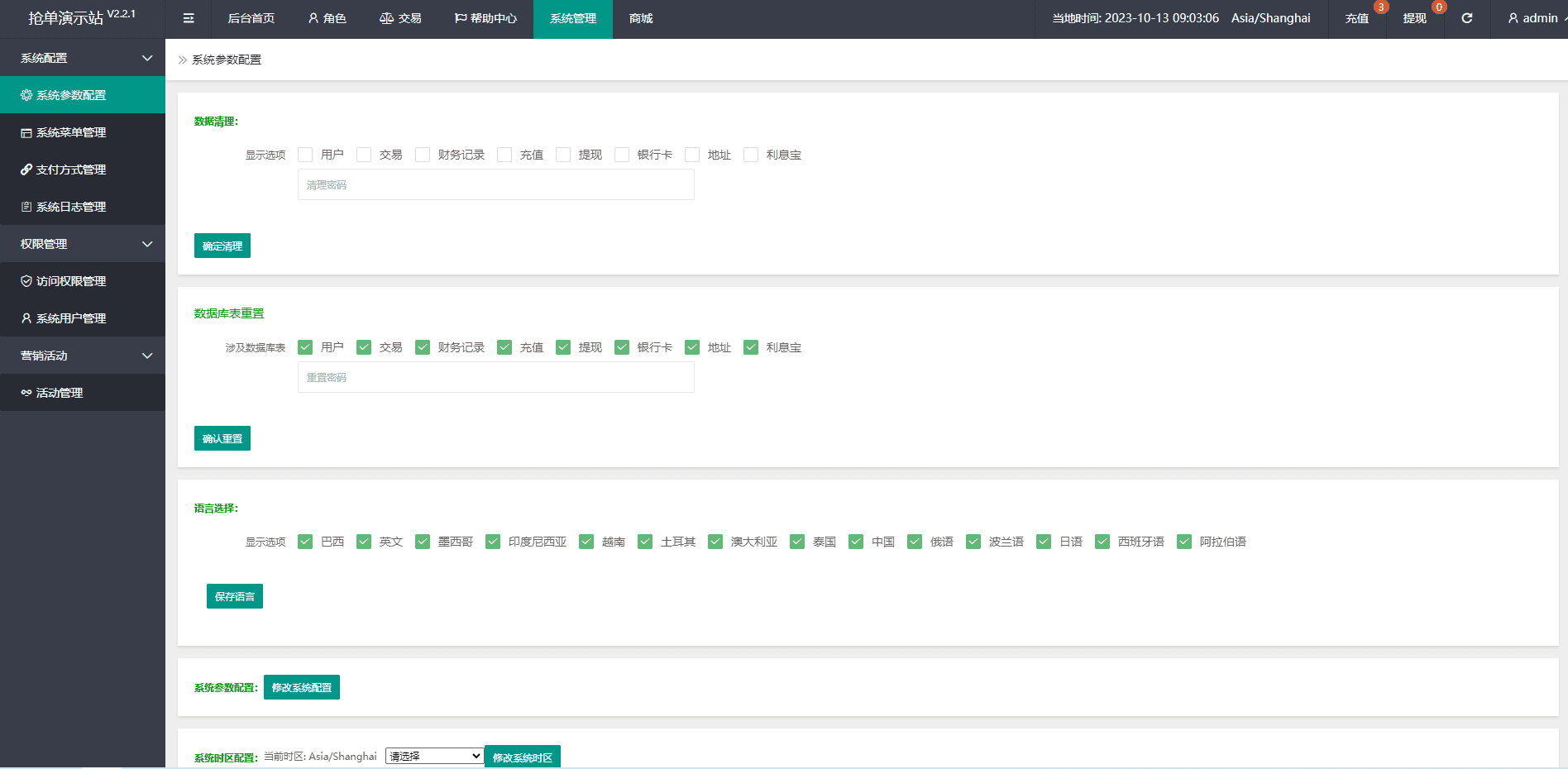Click the gear icon beside 系统参数配置

tap(26, 95)
